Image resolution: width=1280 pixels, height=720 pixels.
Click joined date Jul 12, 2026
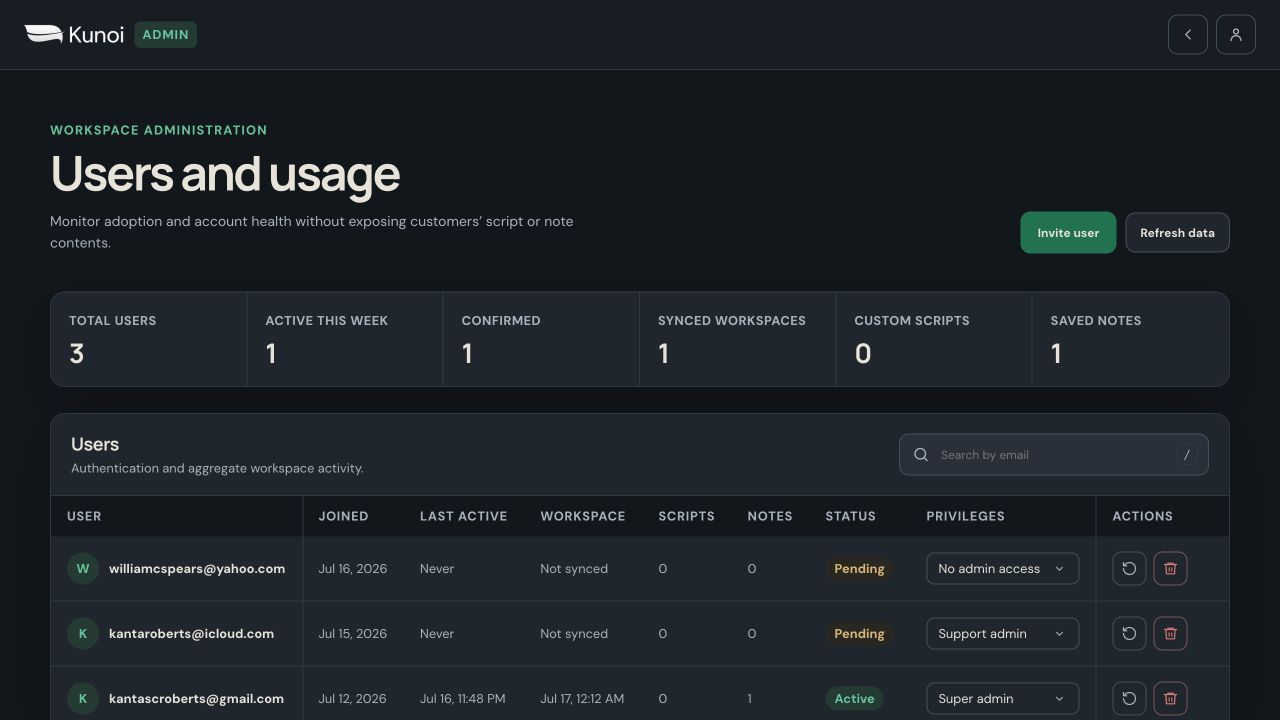coord(352,699)
